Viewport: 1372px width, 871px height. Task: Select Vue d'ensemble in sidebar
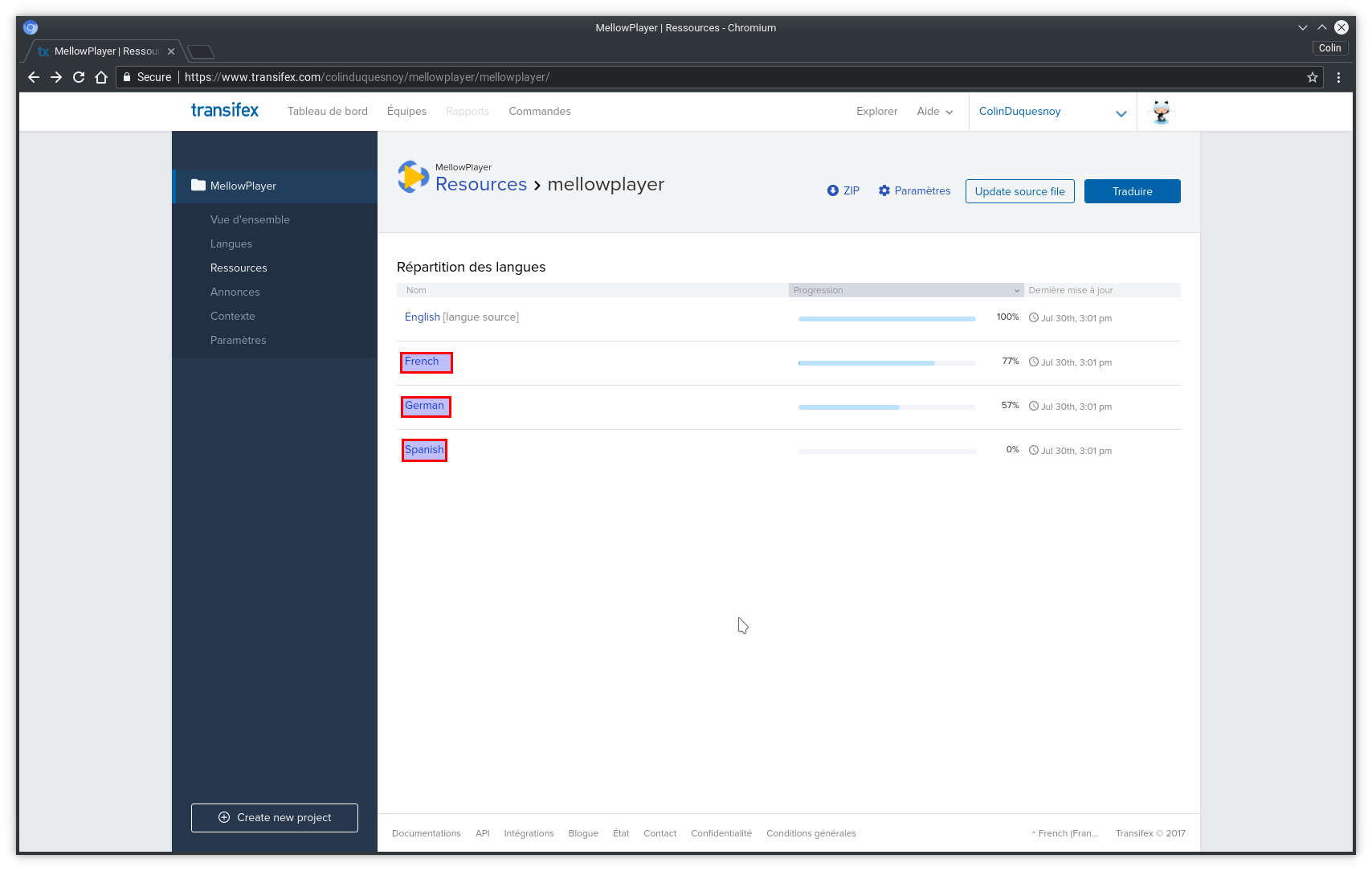250,219
